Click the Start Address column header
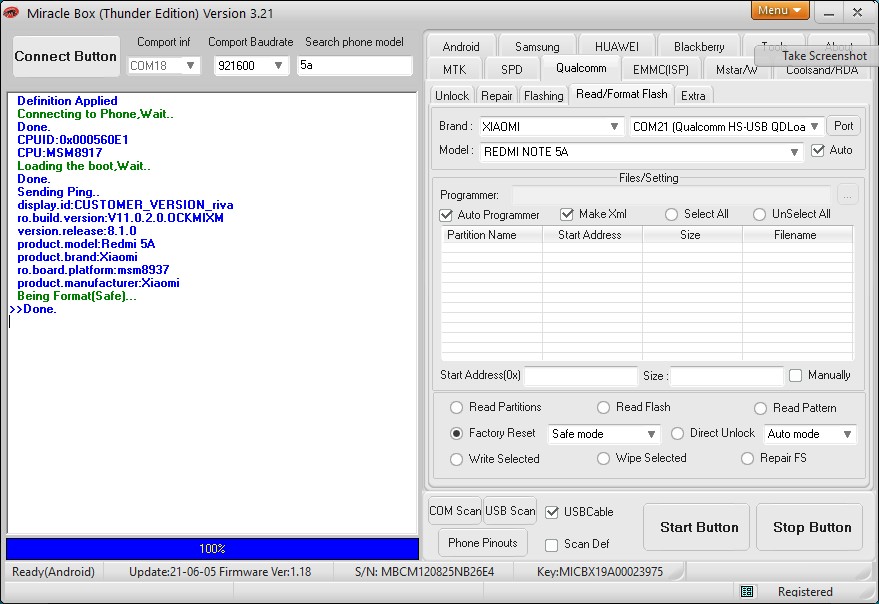The image size is (879, 604). coord(592,235)
